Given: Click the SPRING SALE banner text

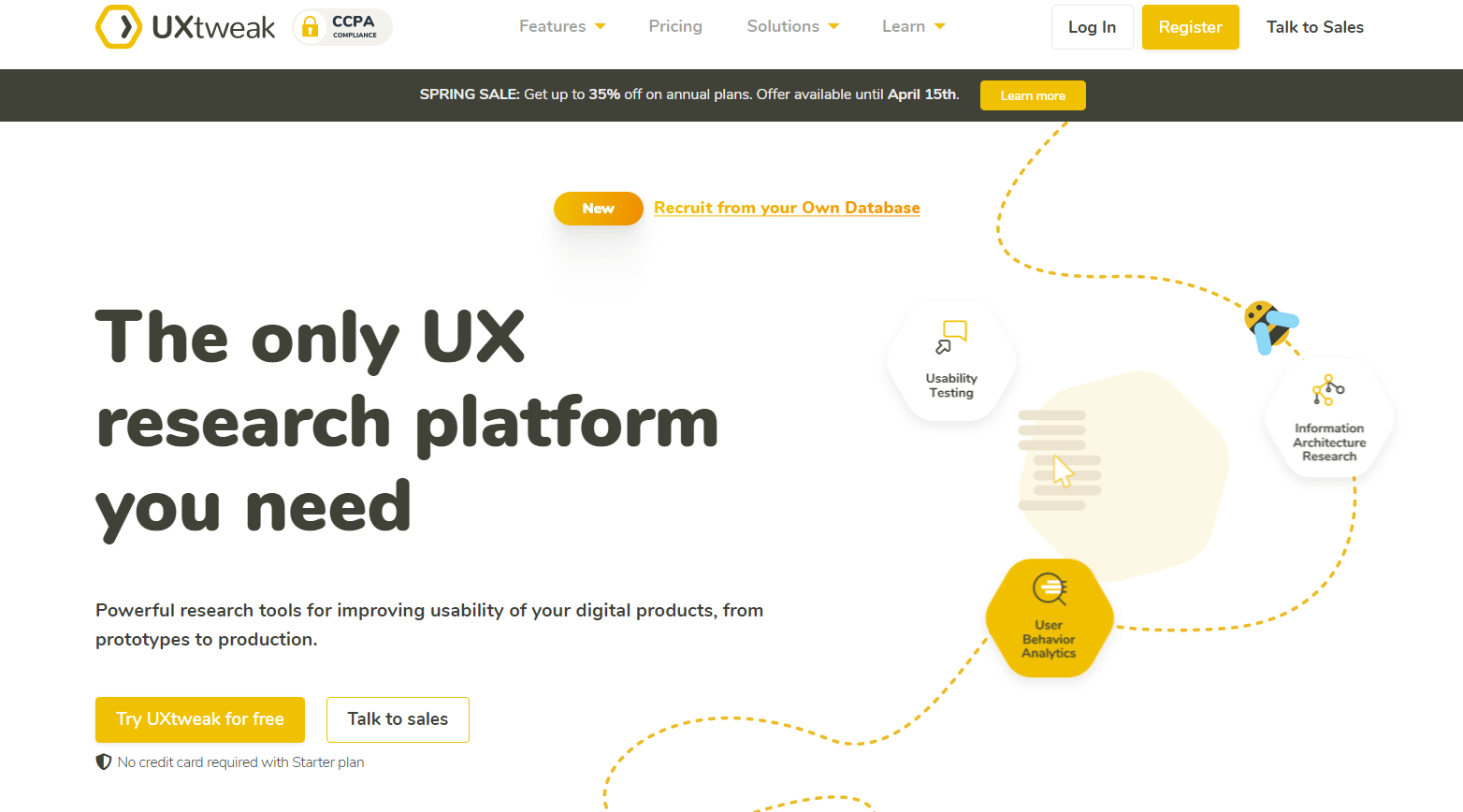Looking at the screenshot, I should pos(689,94).
